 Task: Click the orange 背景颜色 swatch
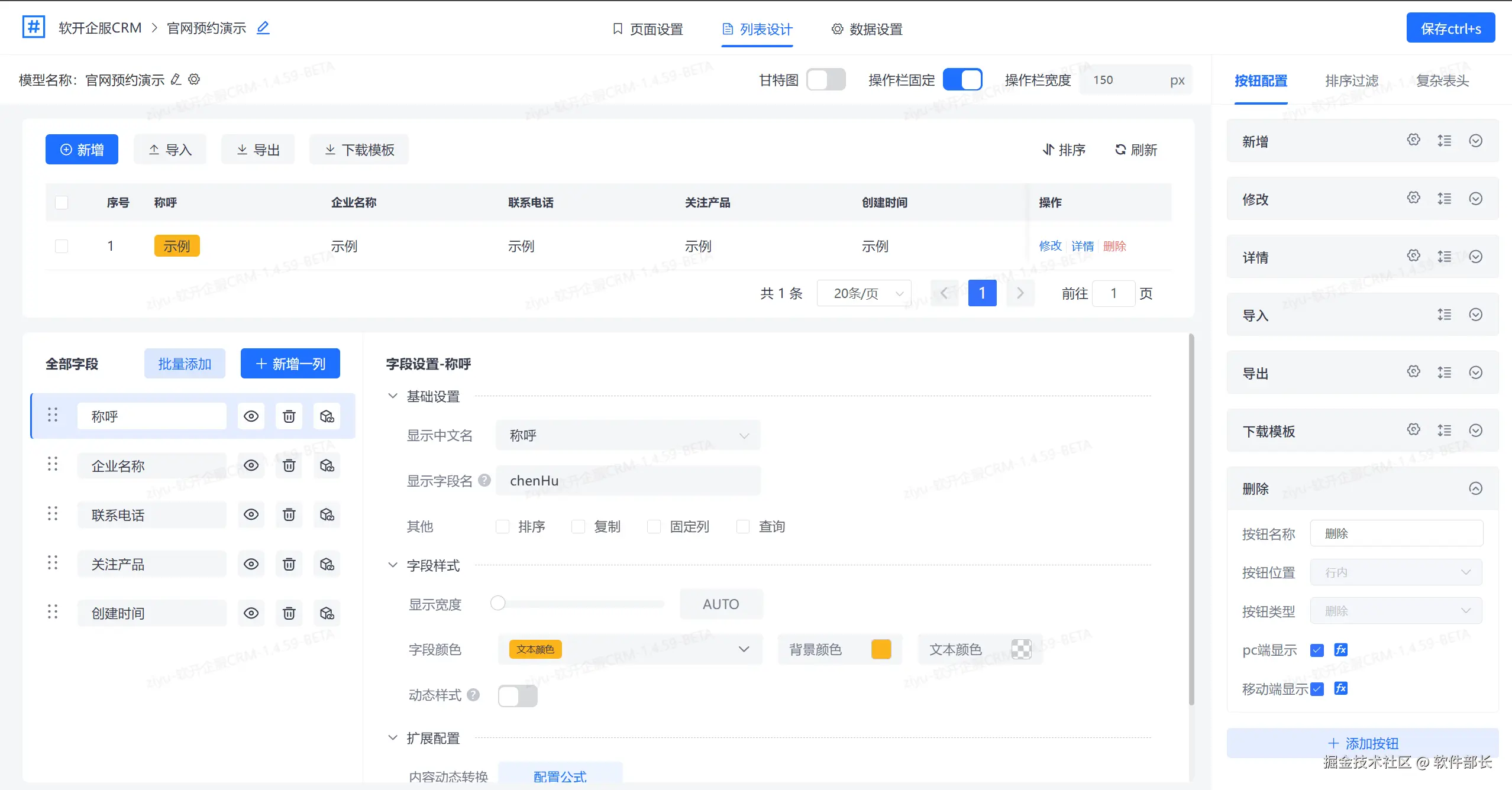click(881, 649)
